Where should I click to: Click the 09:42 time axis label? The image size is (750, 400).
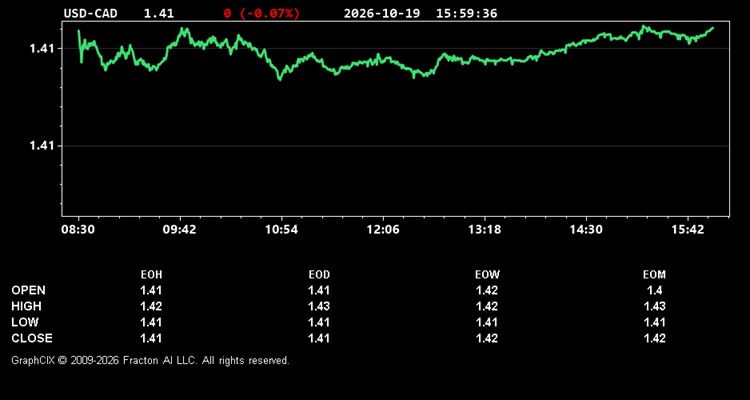(179, 230)
